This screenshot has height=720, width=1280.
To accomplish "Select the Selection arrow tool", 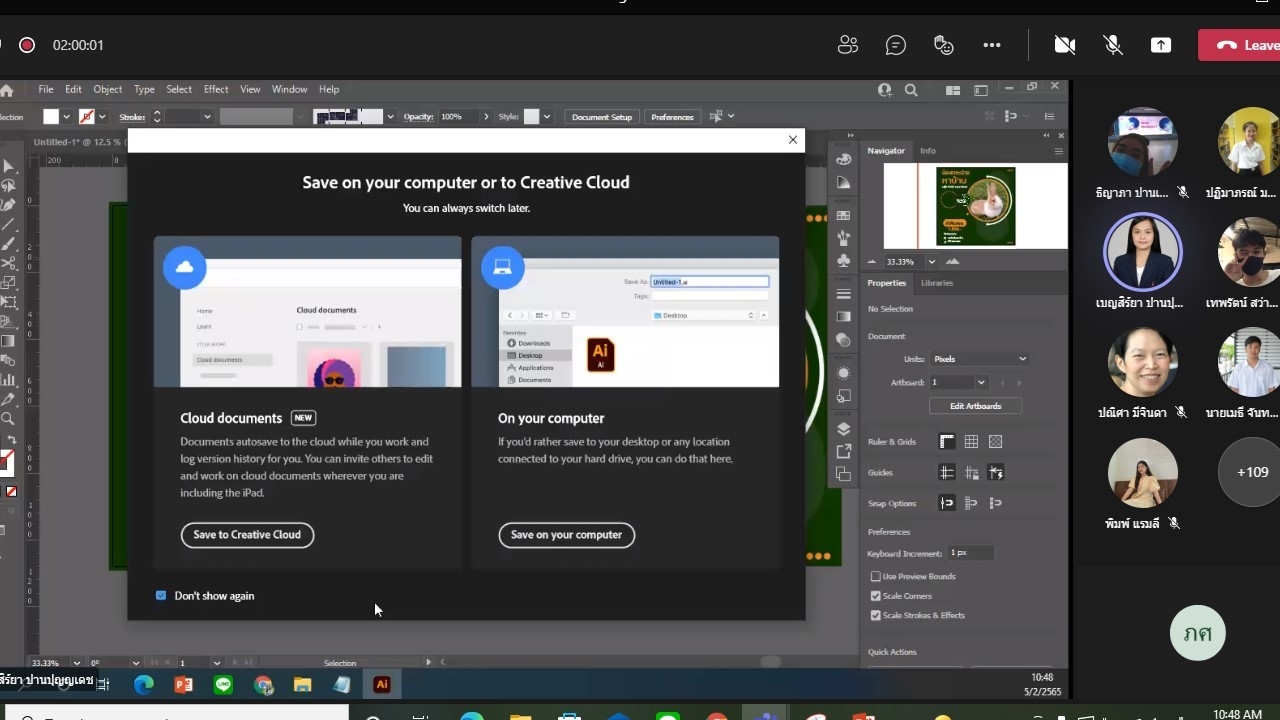I will [9, 166].
